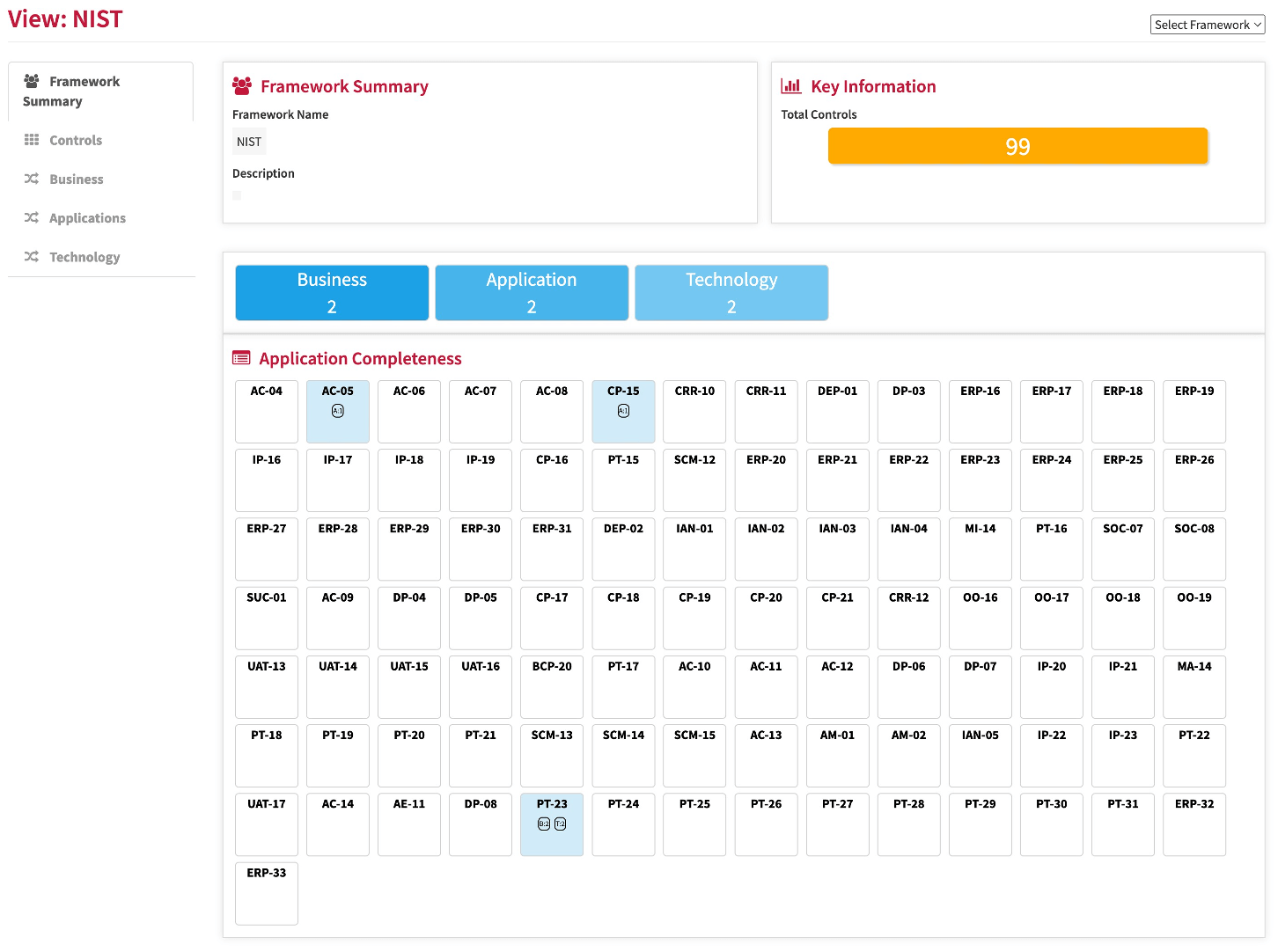Select the AC-09 control card
The image size is (1278, 952).
[x=338, y=618]
